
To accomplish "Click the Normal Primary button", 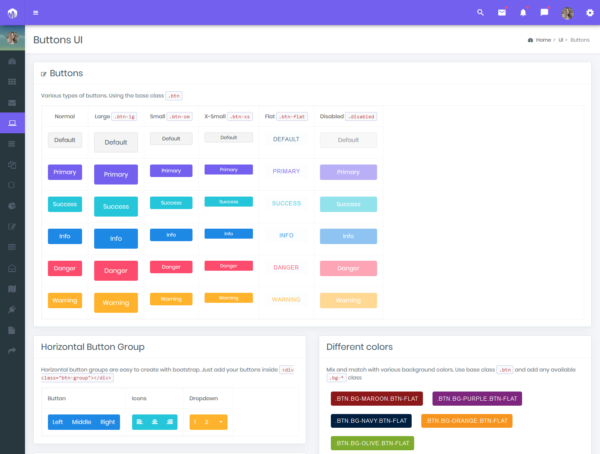I will pos(65,172).
